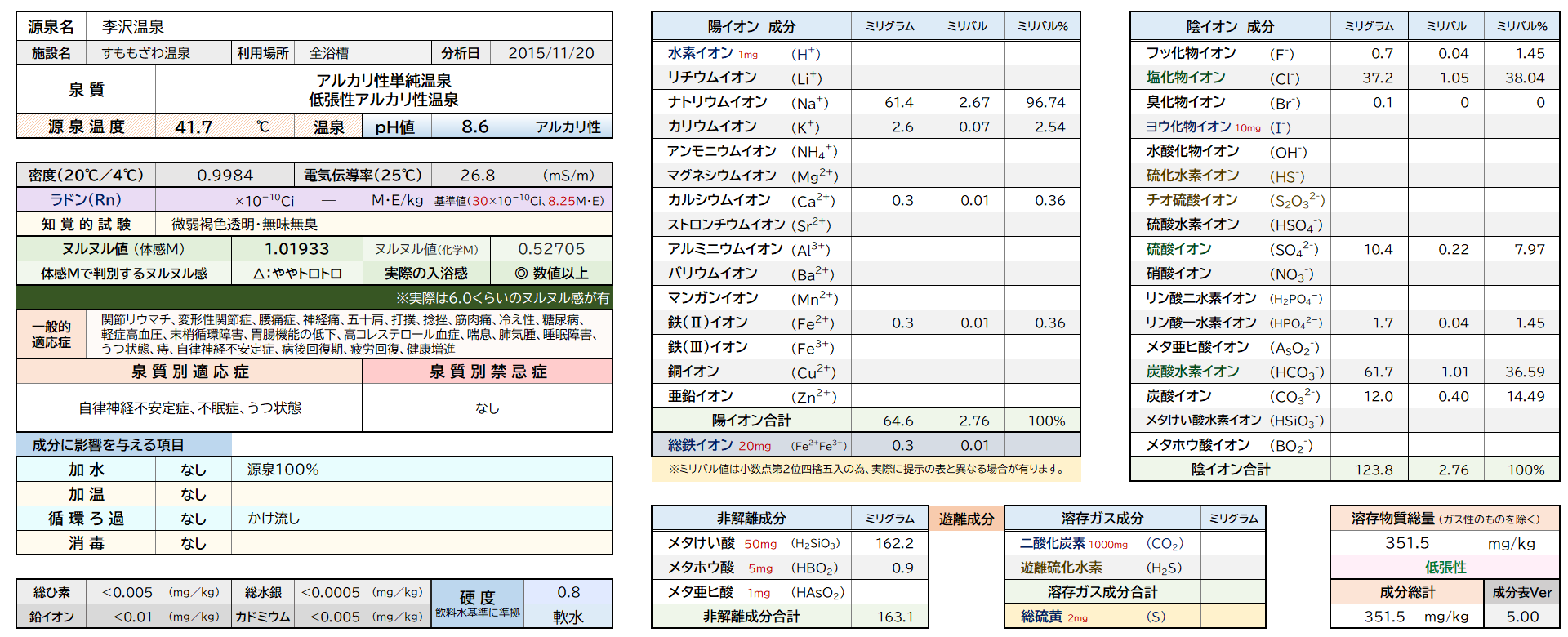Screen dimensions: 1568x637
Task: Click the density value 0.9984
Action: (x=225, y=176)
